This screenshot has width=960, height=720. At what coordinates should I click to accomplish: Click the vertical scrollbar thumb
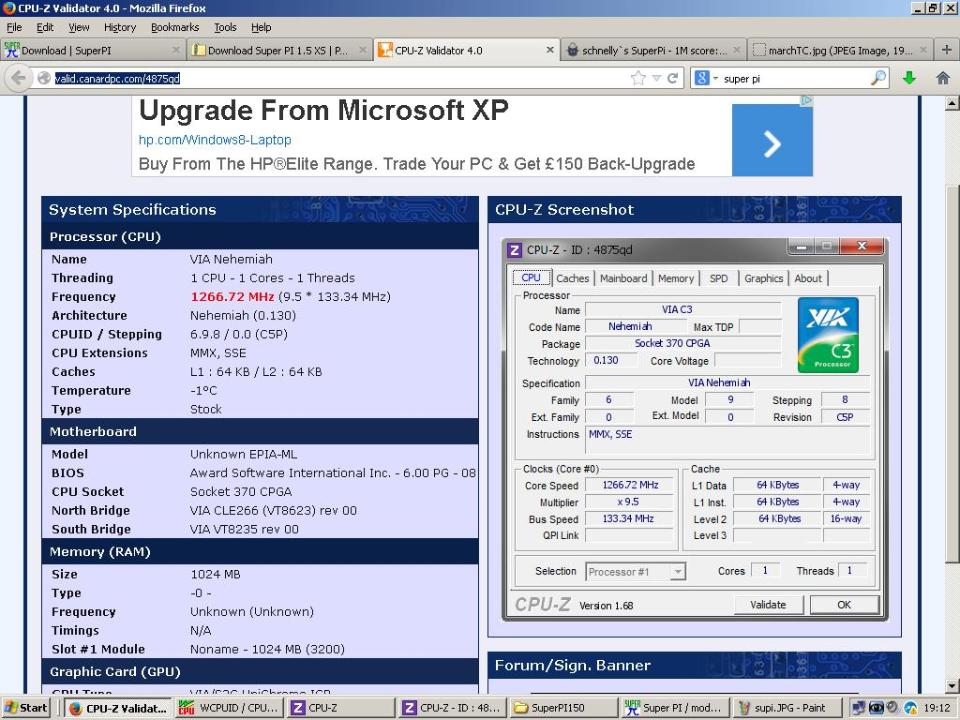[x=952, y=373]
